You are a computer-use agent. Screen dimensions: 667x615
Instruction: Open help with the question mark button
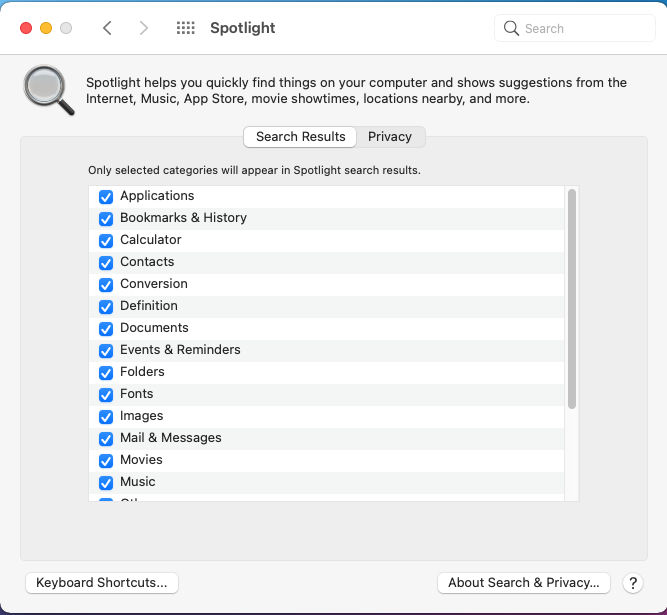coord(632,583)
